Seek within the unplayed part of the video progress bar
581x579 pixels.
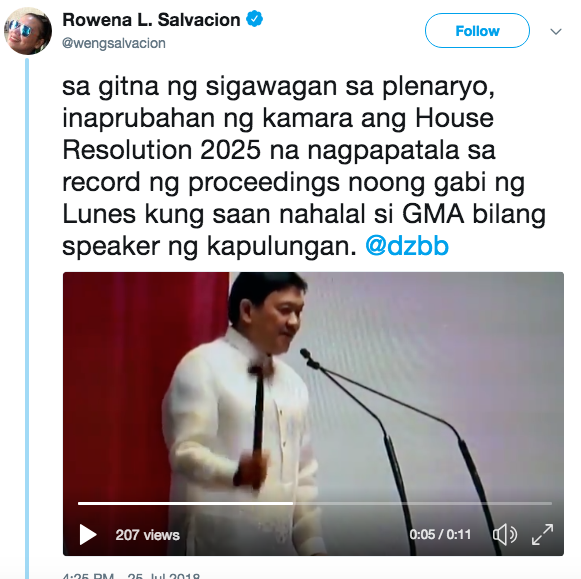[422, 503]
